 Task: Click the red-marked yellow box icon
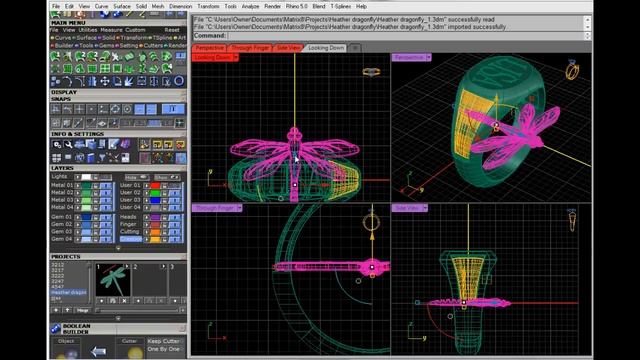(x=180, y=144)
